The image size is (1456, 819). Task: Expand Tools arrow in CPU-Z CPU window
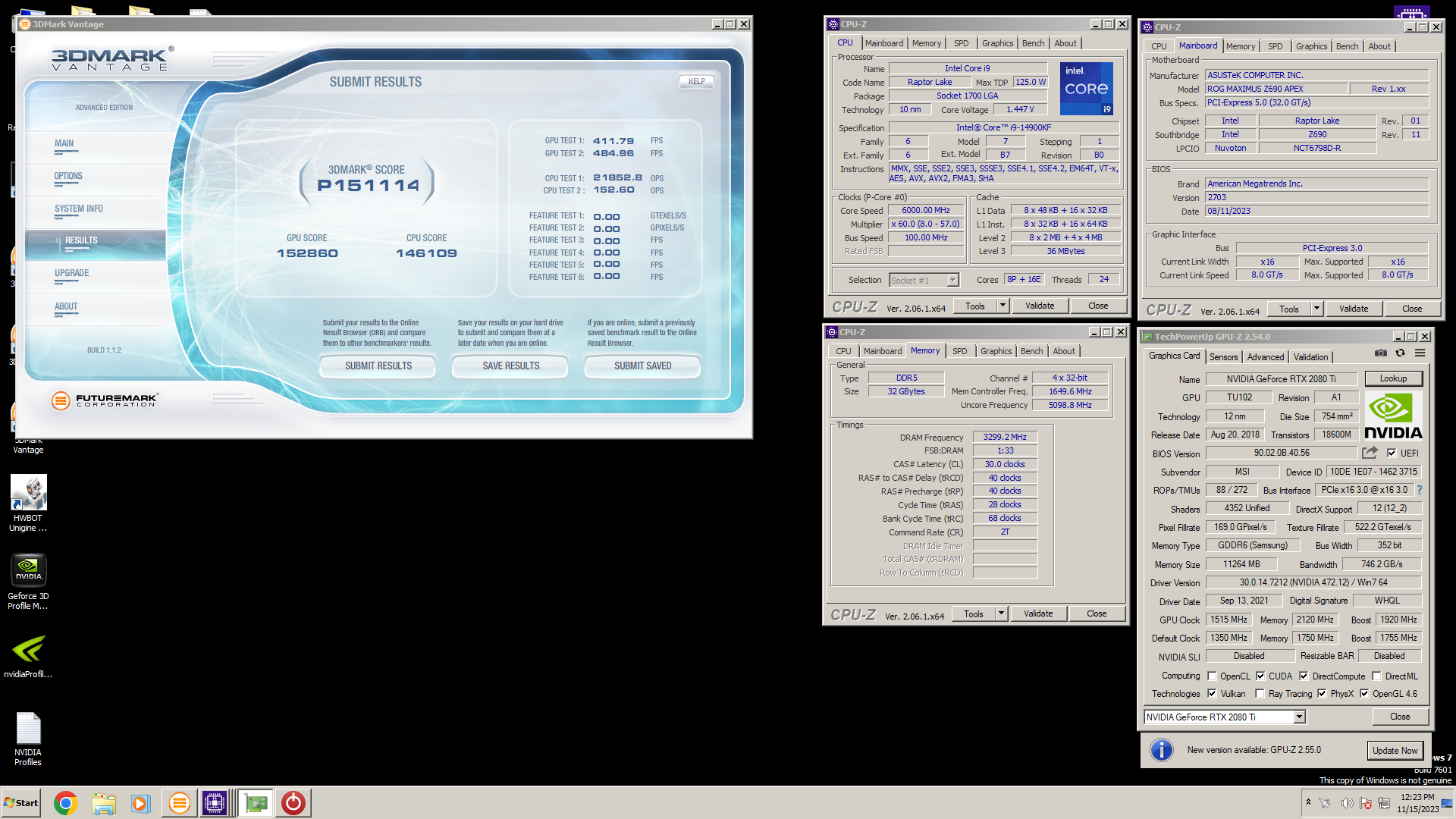click(1003, 306)
